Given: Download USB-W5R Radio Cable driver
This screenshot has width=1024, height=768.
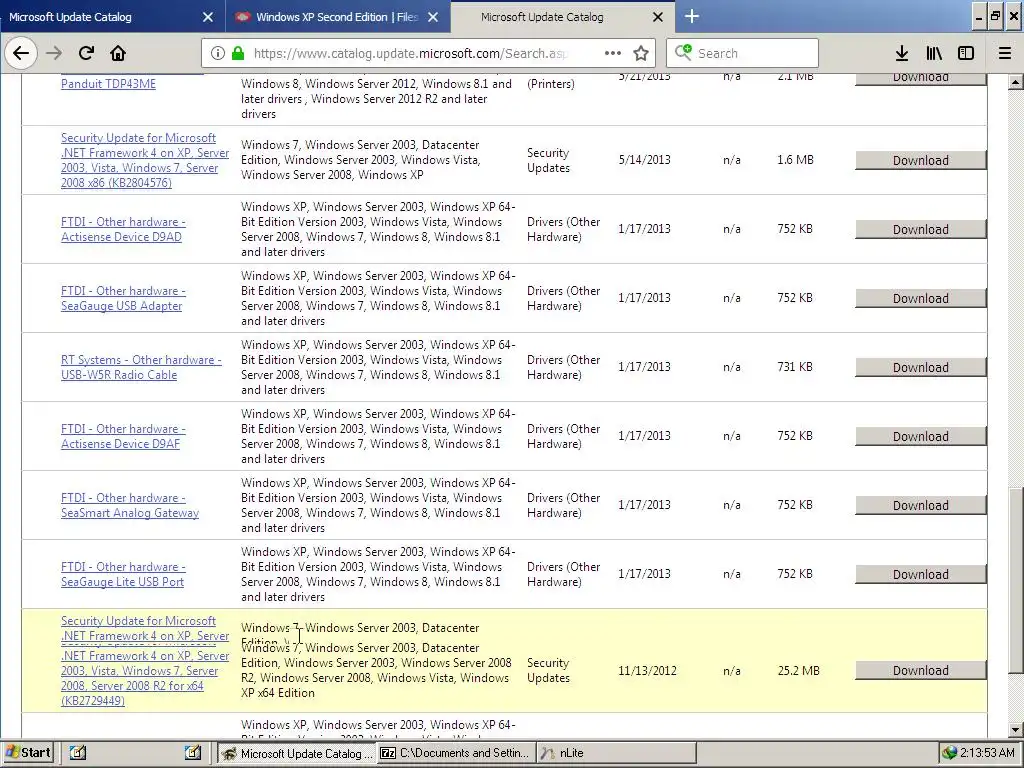Looking at the screenshot, I should point(921,368).
